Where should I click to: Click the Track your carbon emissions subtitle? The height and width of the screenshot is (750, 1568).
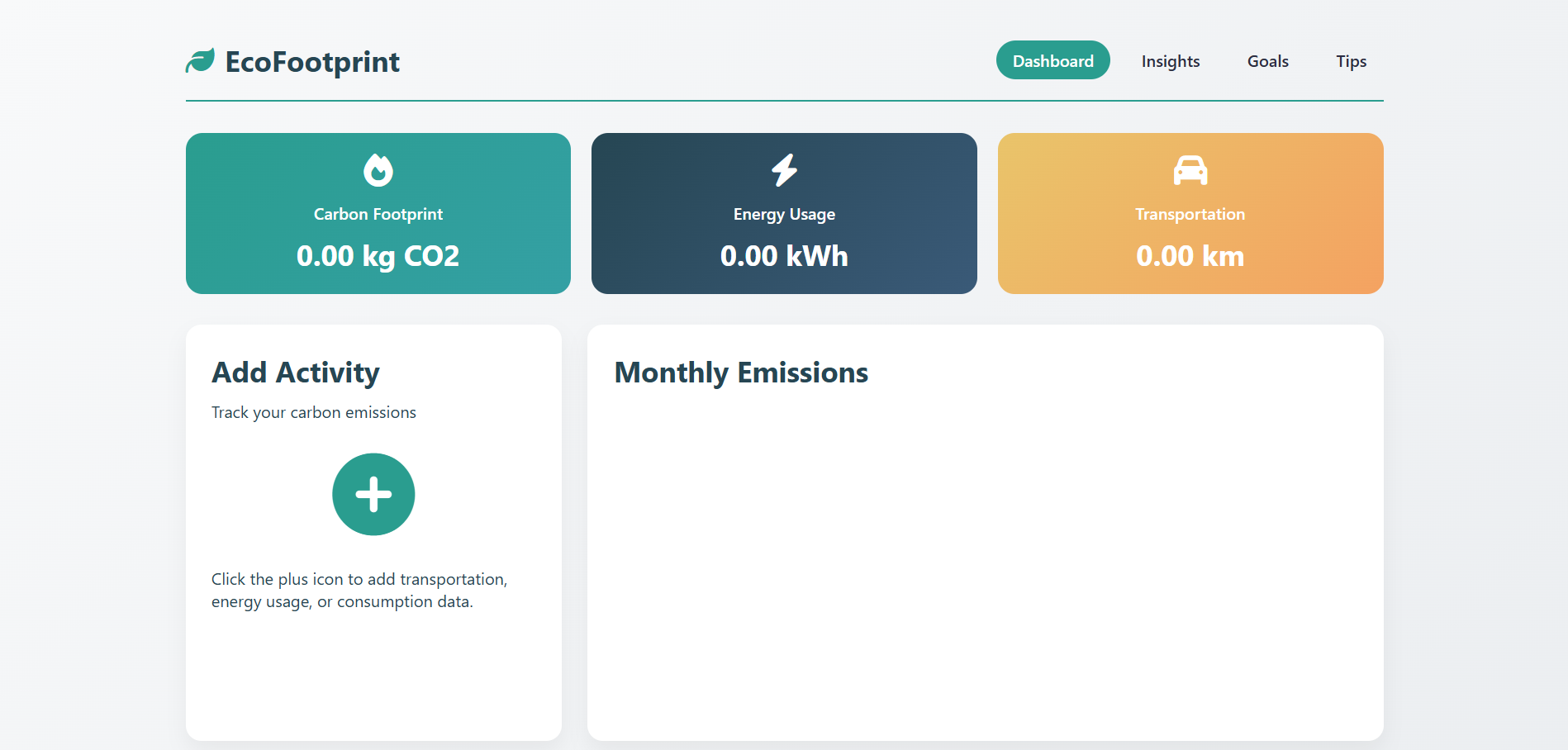tap(314, 412)
